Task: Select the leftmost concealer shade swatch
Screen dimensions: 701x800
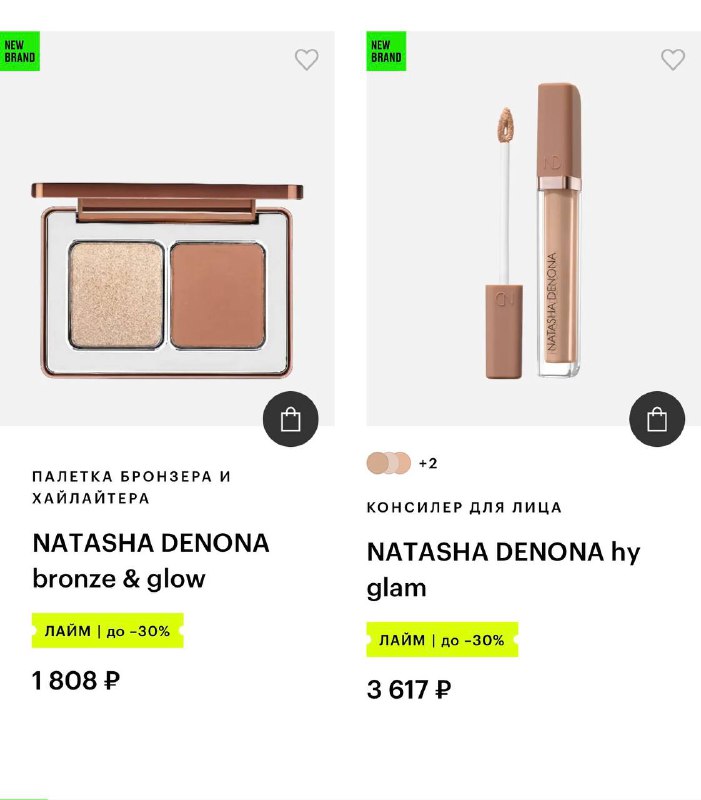Action: click(378, 463)
